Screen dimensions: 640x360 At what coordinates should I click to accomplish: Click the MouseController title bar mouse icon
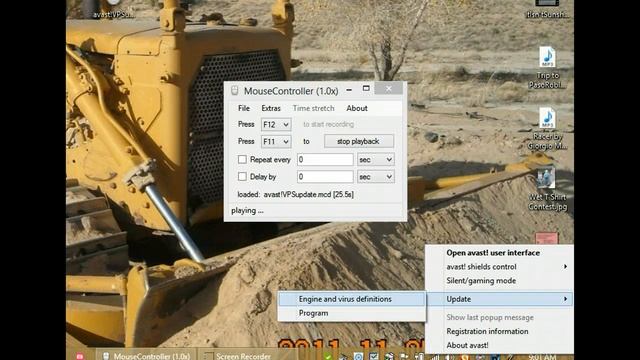point(234,91)
